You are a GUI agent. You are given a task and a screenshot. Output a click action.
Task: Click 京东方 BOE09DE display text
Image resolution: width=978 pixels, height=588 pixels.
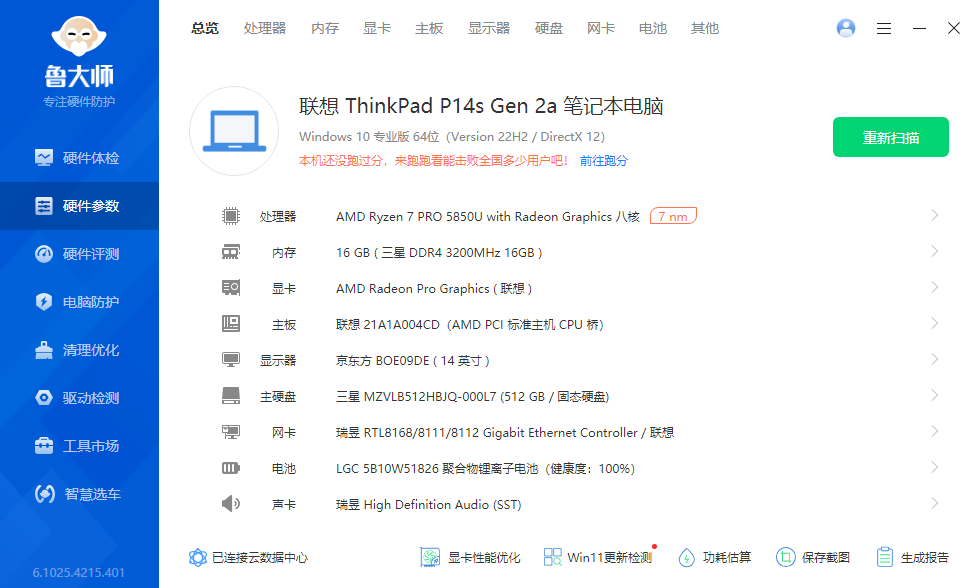click(412, 360)
